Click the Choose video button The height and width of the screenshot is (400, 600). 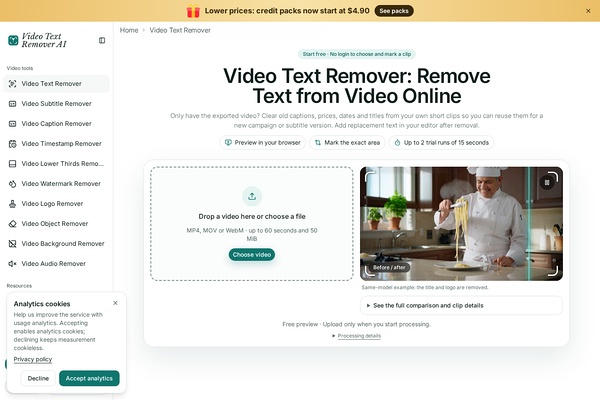point(252,255)
